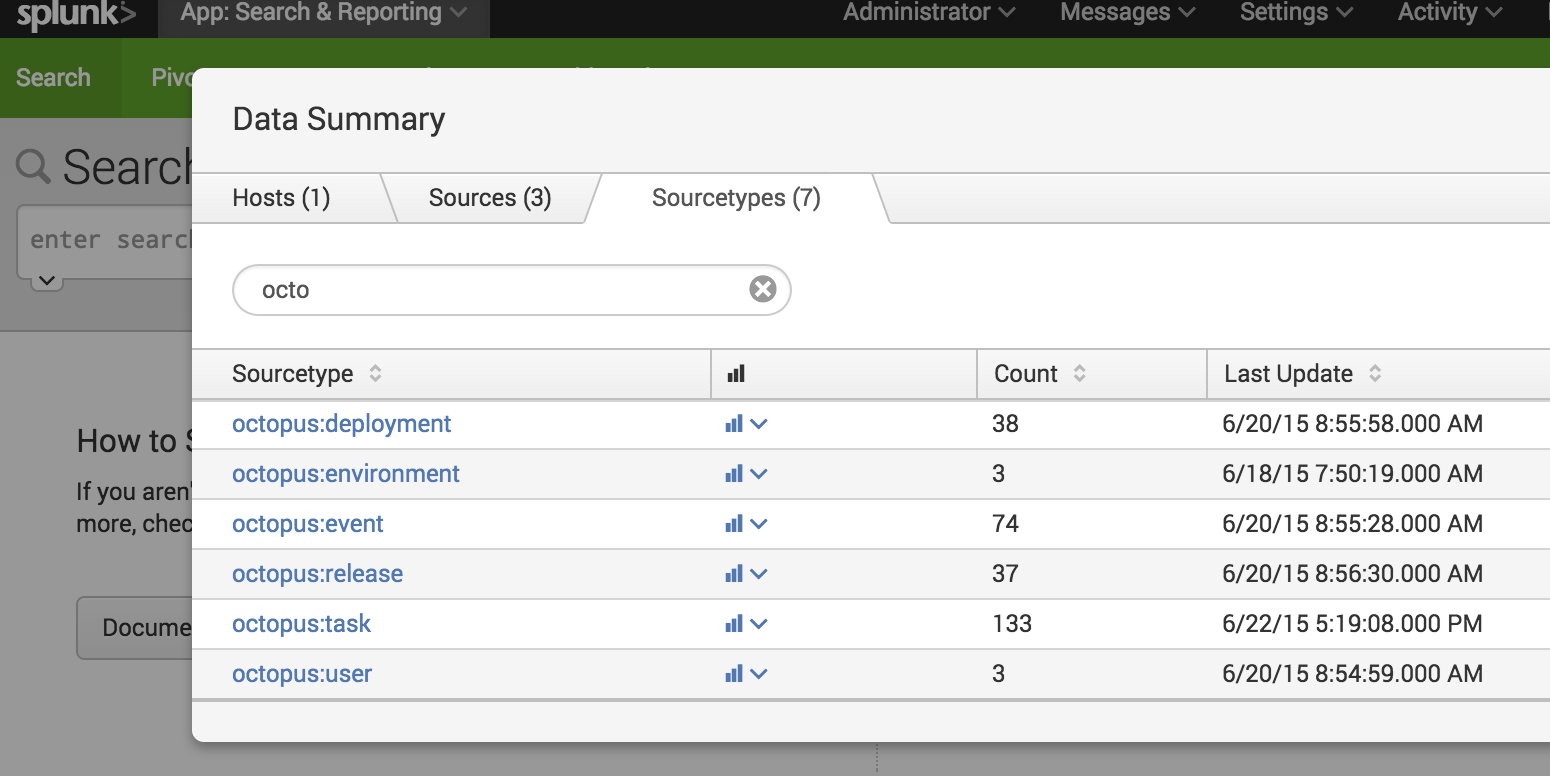Open the sparkline chart for octopus:release
The image size is (1550, 776).
pyautogui.click(x=736, y=573)
